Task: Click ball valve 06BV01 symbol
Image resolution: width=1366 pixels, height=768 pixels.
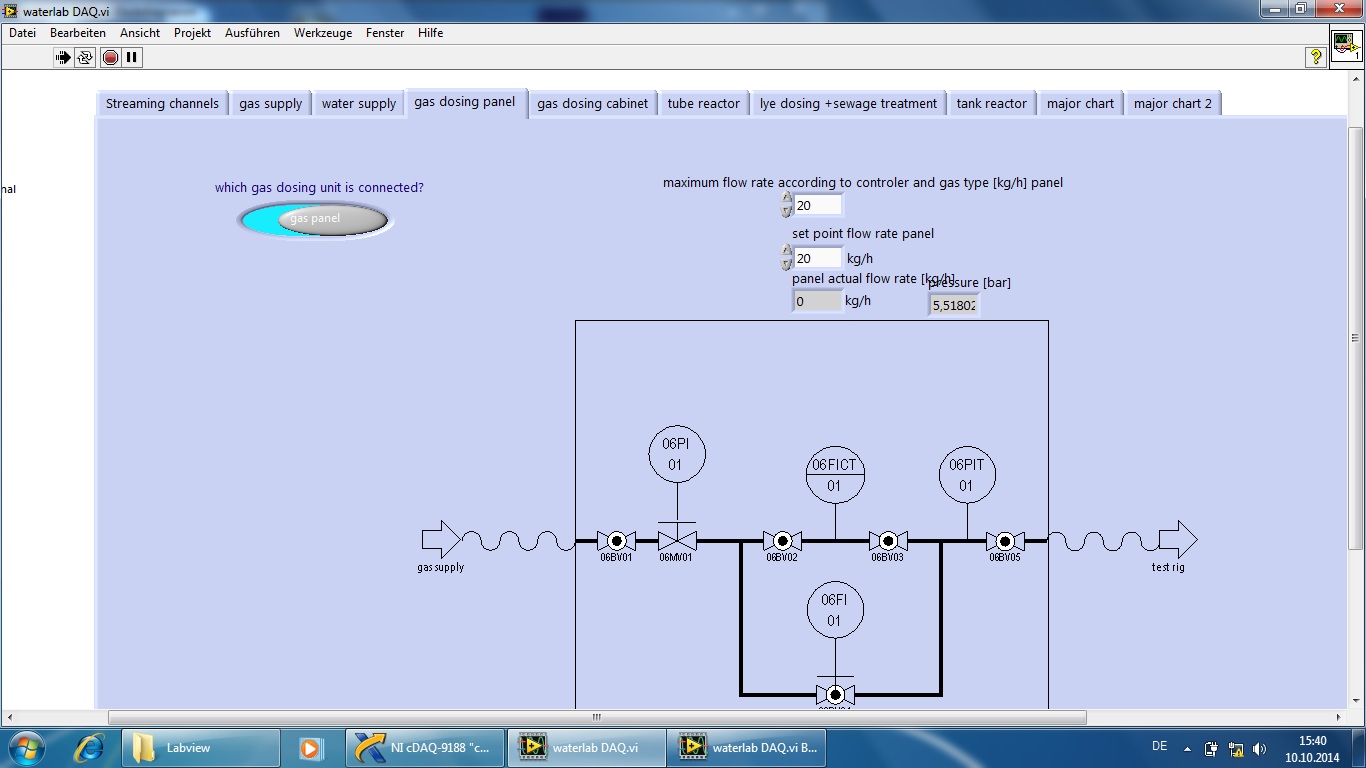Action: 616,541
